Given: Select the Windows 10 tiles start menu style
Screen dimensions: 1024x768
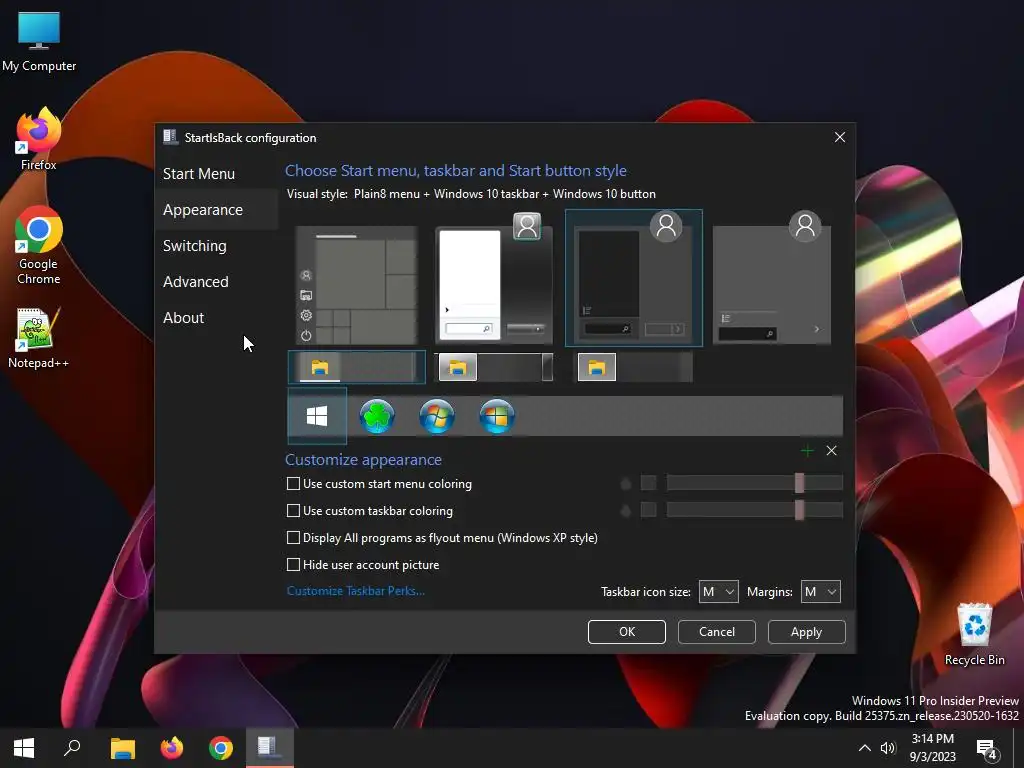Looking at the screenshot, I should (x=357, y=285).
